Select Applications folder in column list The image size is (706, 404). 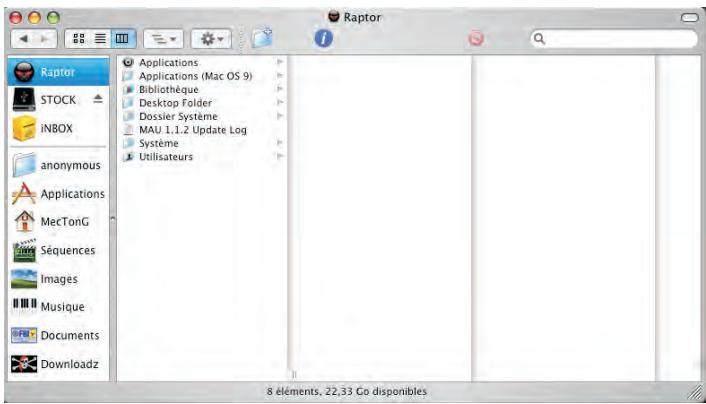[202, 62]
